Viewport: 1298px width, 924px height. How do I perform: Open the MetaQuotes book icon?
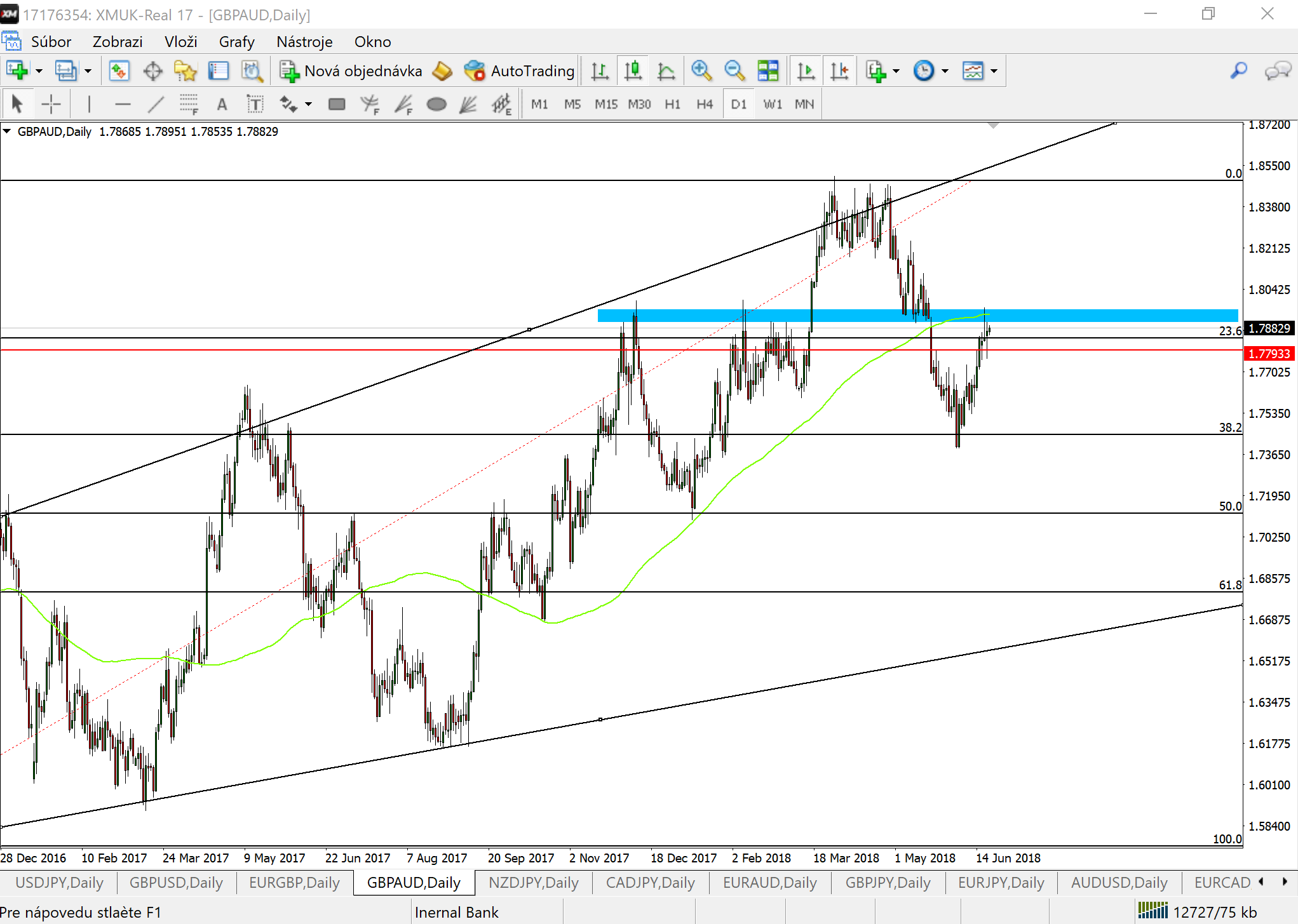[x=442, y=70]
